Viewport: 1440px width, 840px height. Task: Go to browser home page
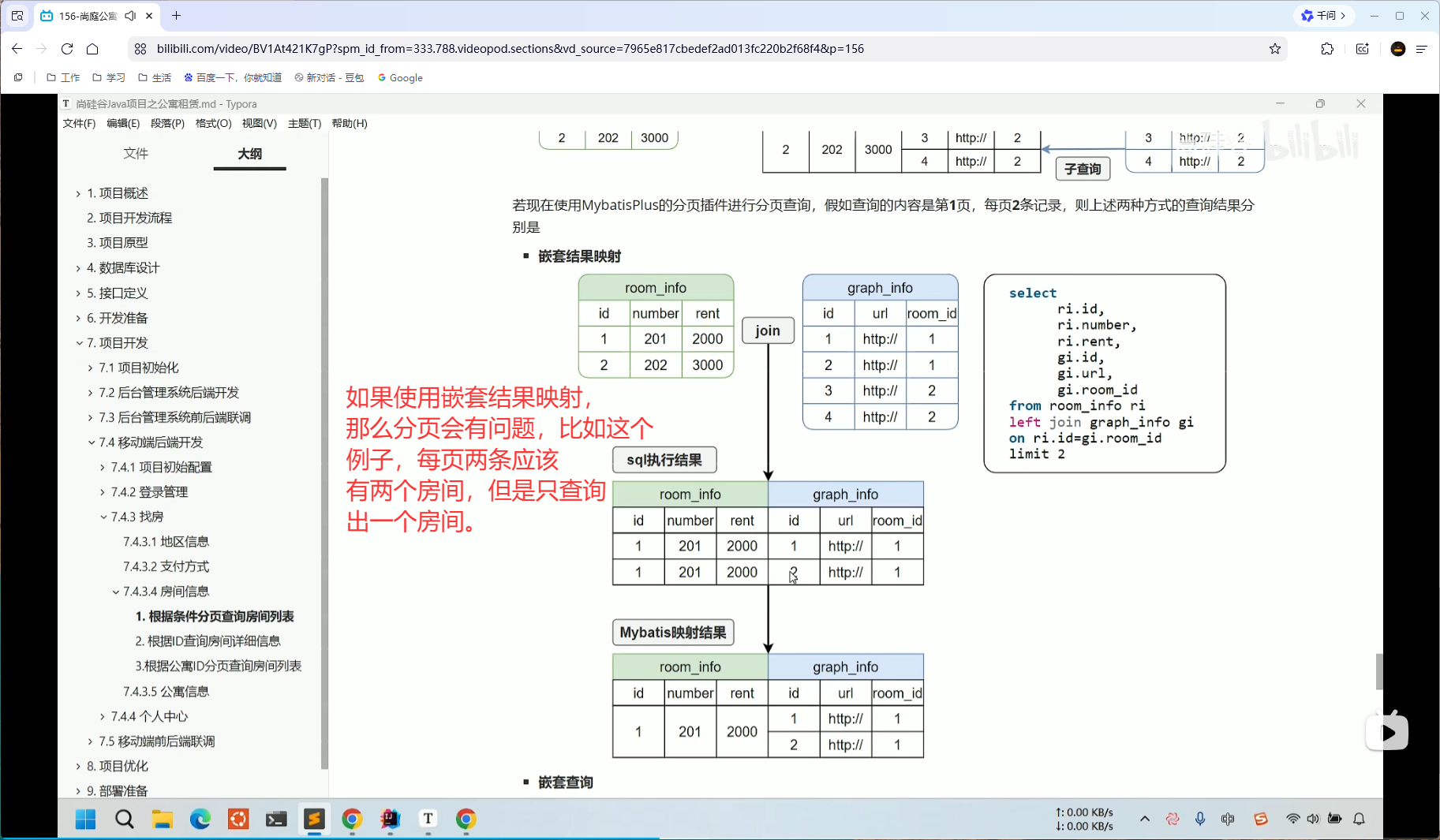[92, 49]
